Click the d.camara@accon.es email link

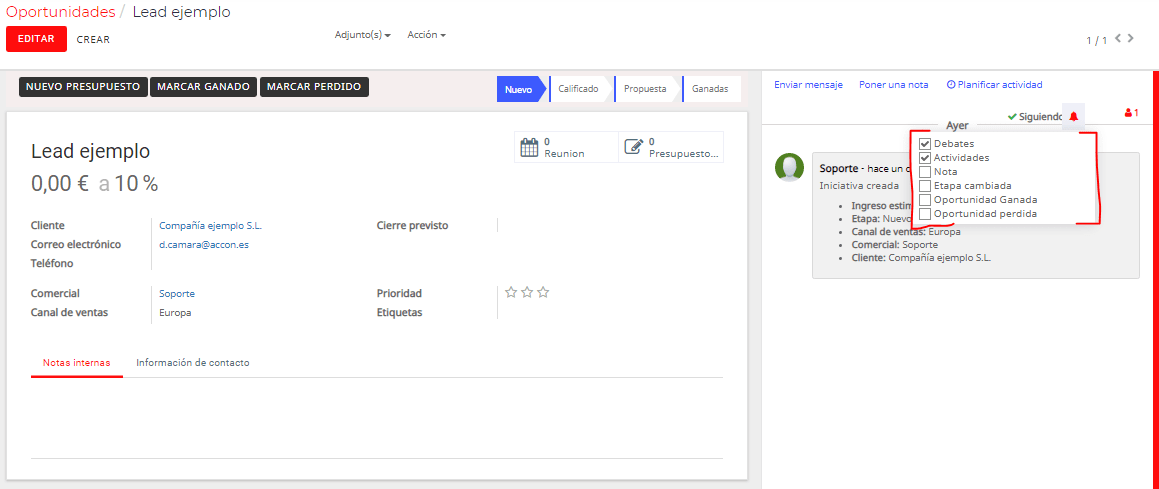tap(204, 244)
